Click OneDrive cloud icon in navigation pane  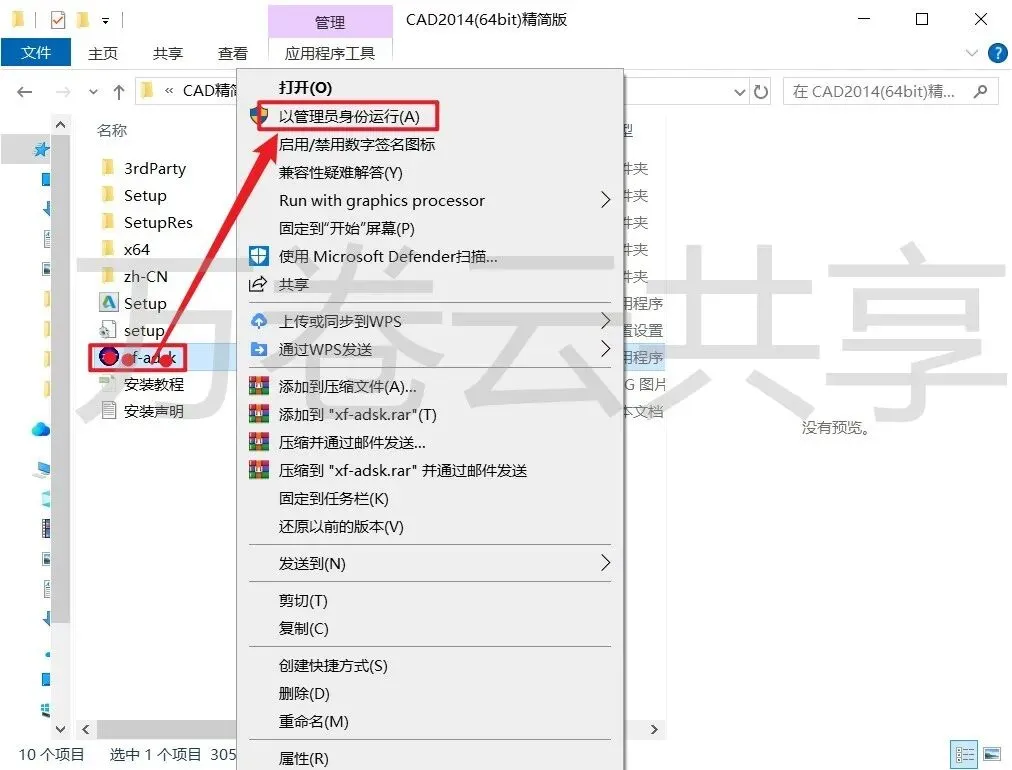pos(41,429)
